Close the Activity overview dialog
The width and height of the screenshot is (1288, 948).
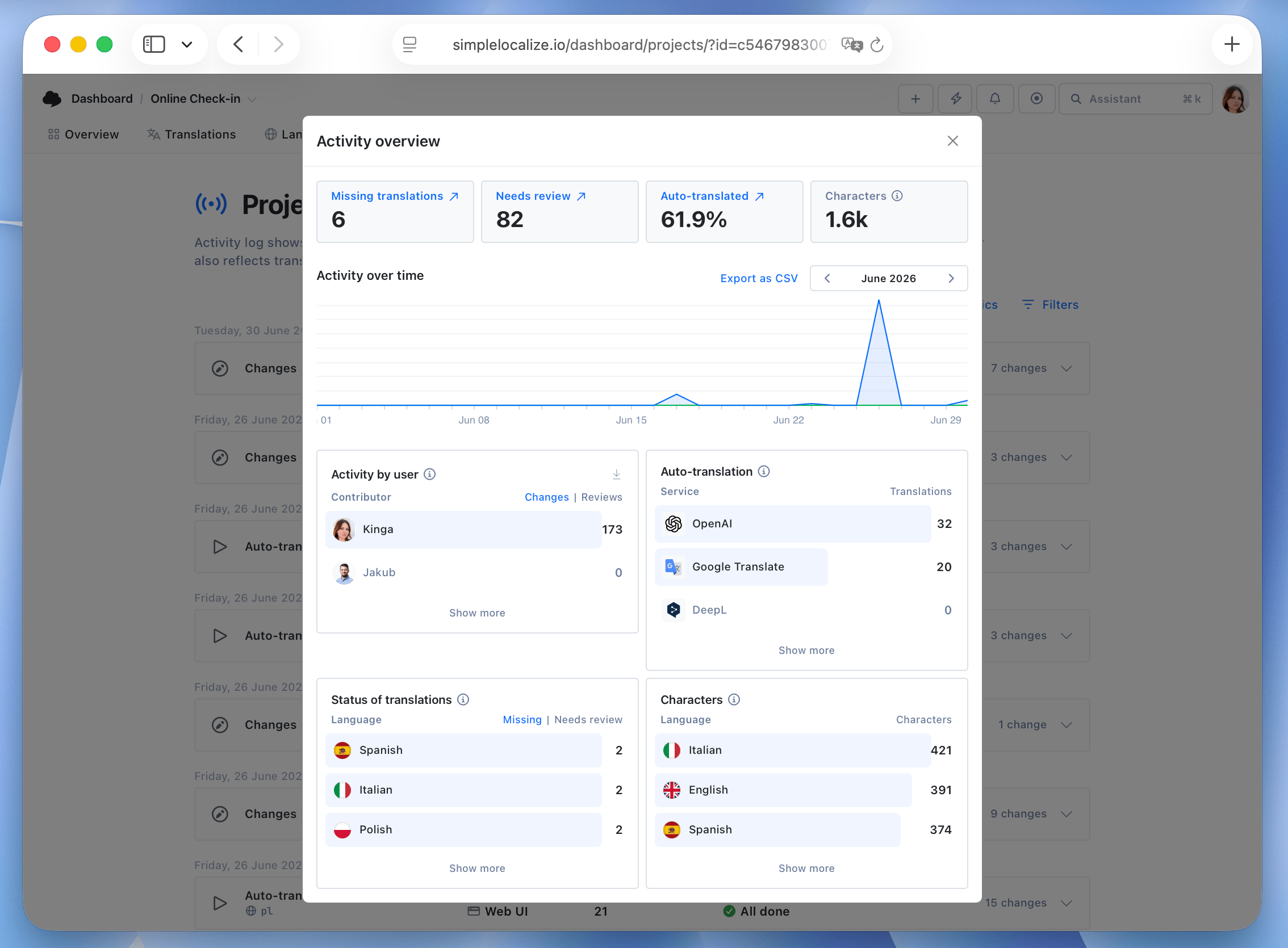(x=952, y=141)
